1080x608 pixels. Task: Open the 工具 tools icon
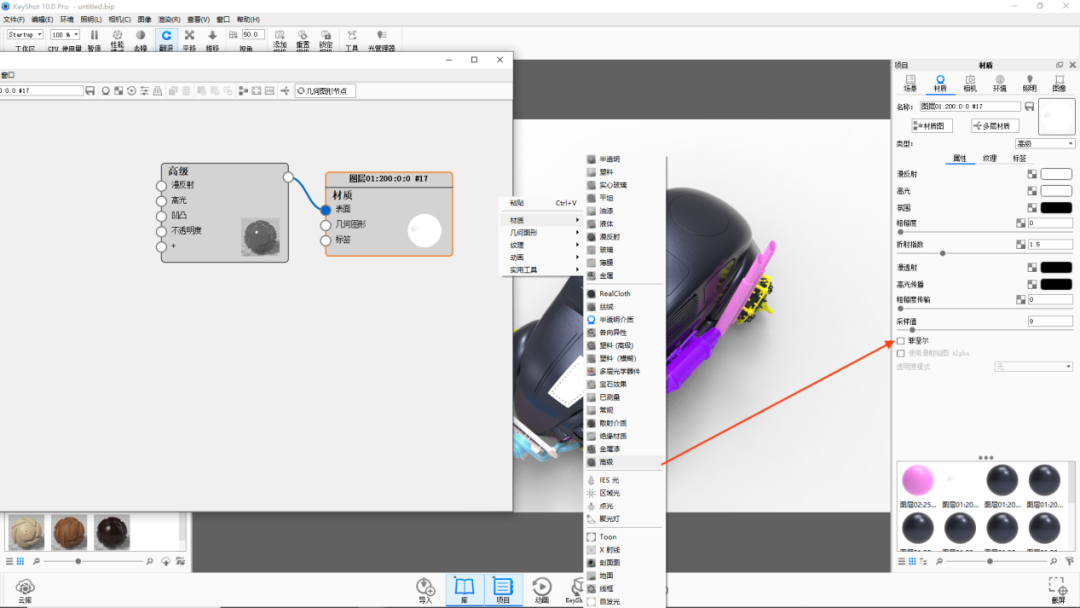point(352,35)
